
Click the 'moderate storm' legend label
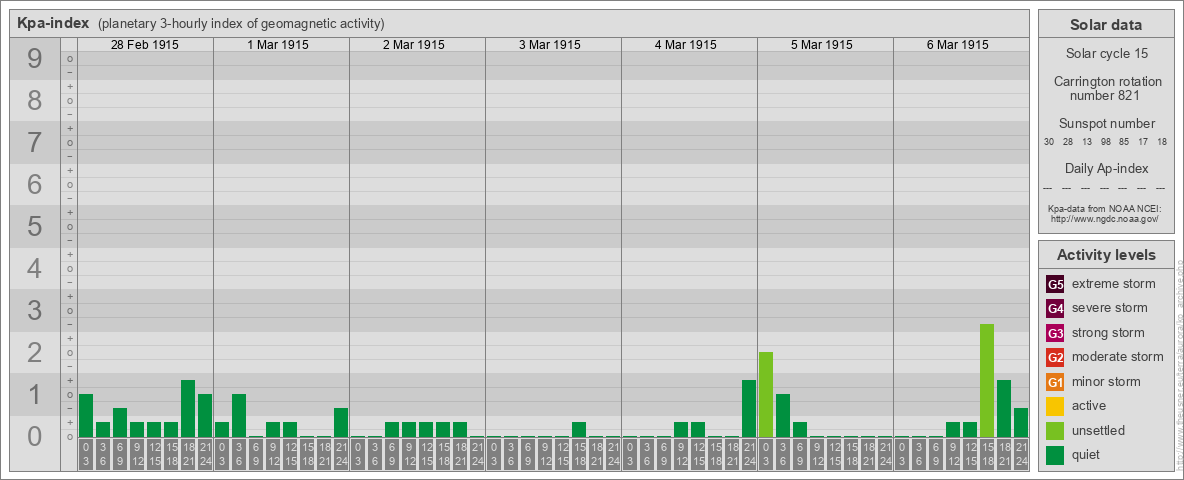(1118, 357)
